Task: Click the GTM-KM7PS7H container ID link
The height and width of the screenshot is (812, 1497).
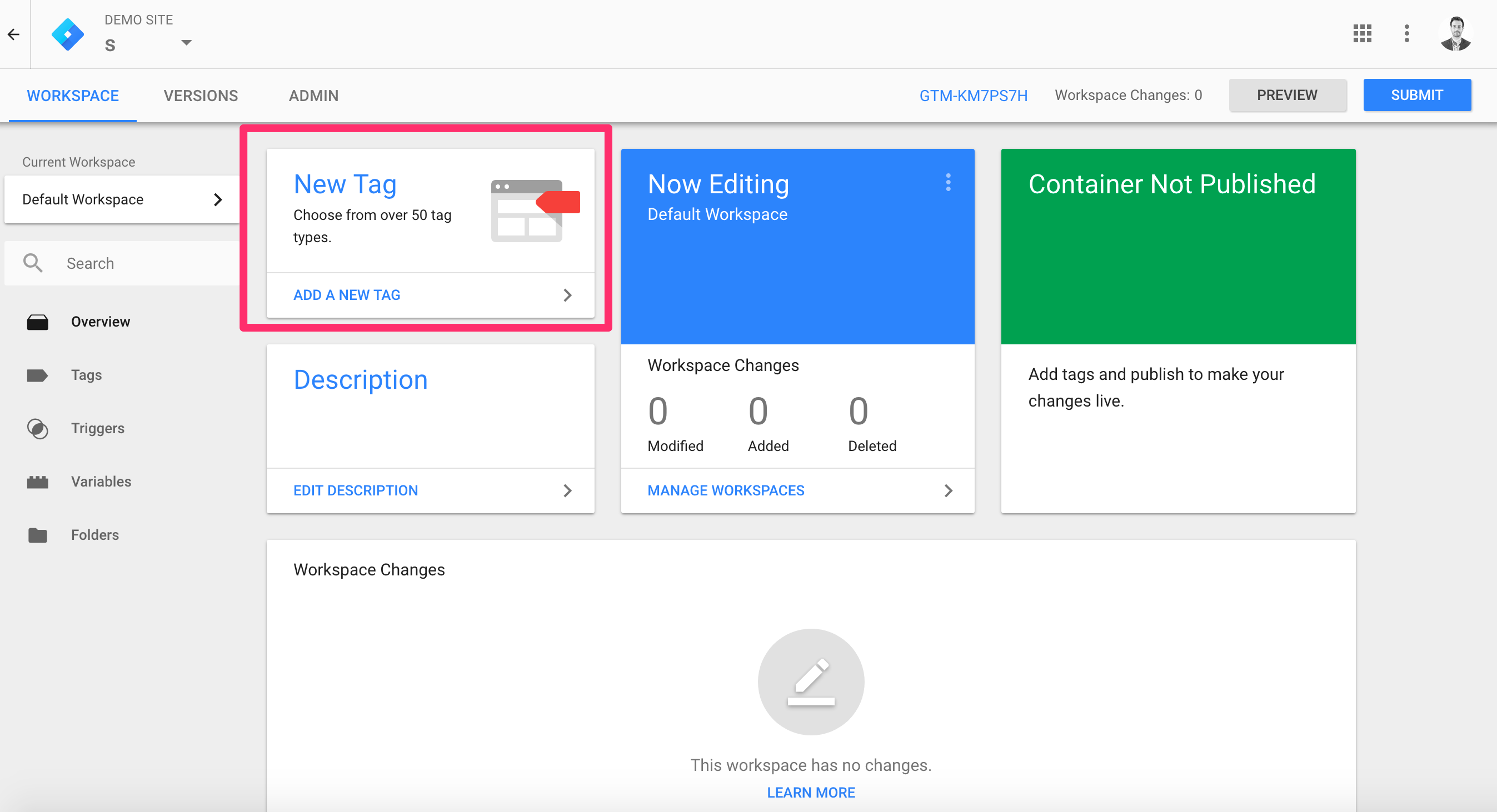Action: pos(973,96)
